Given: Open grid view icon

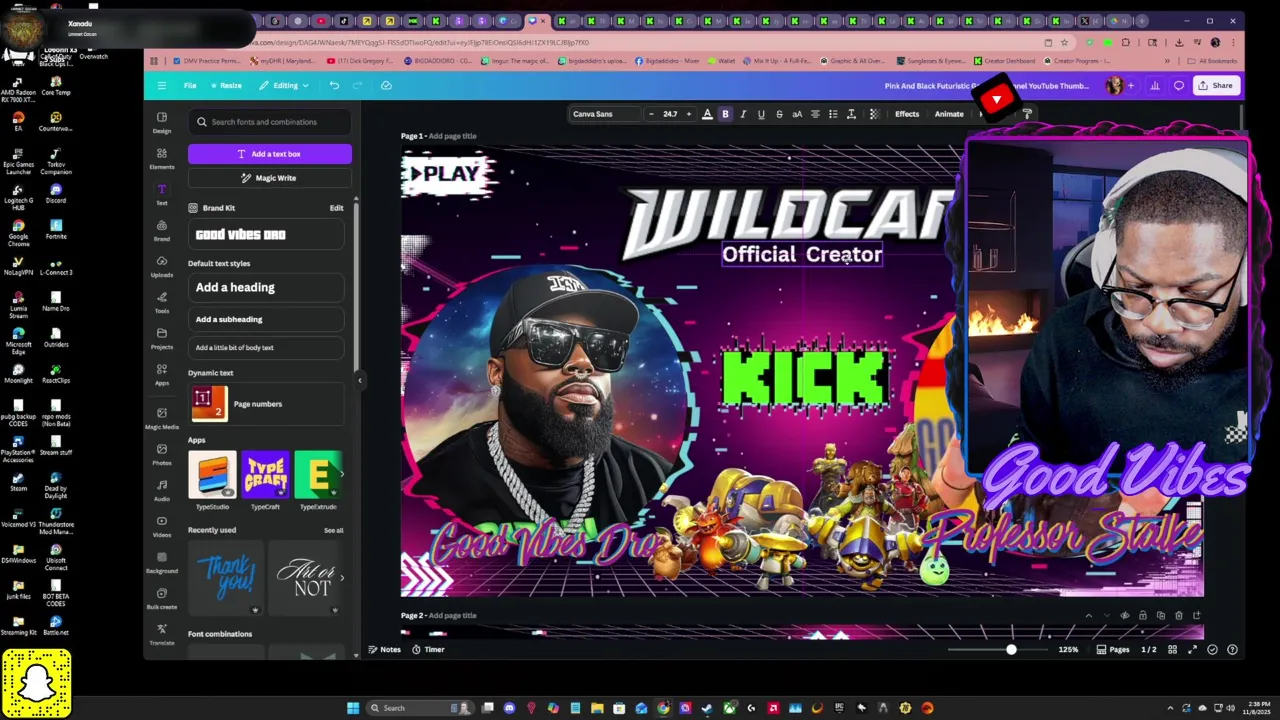Looking at the screenshot, I should click(x=1173, y=650).
